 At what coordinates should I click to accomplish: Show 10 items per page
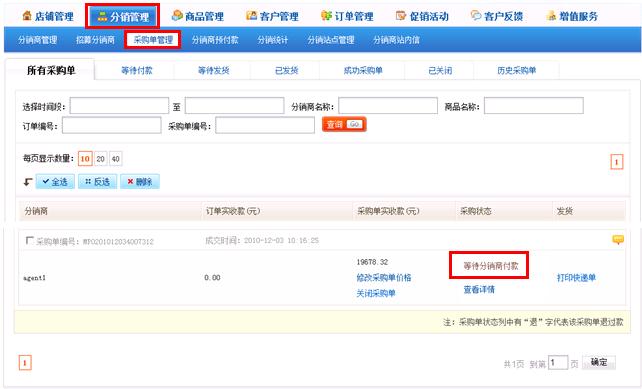[x=85, y=159]
